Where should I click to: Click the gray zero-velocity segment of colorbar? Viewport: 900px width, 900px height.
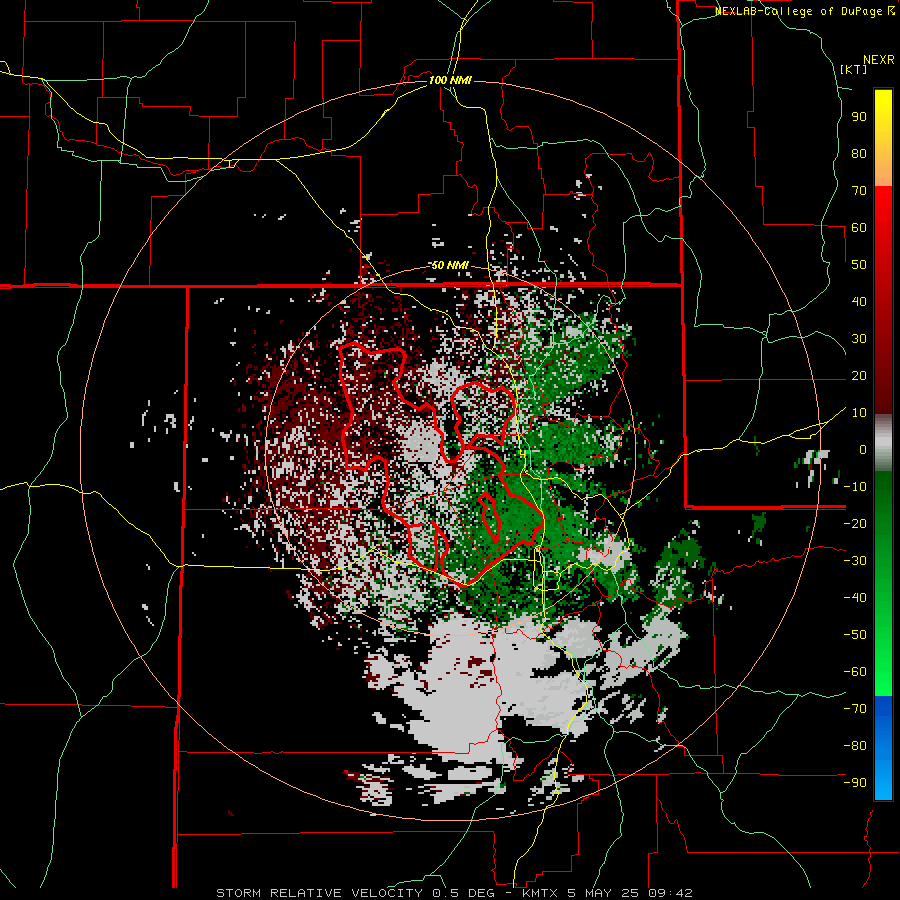[x=883, y=443]
